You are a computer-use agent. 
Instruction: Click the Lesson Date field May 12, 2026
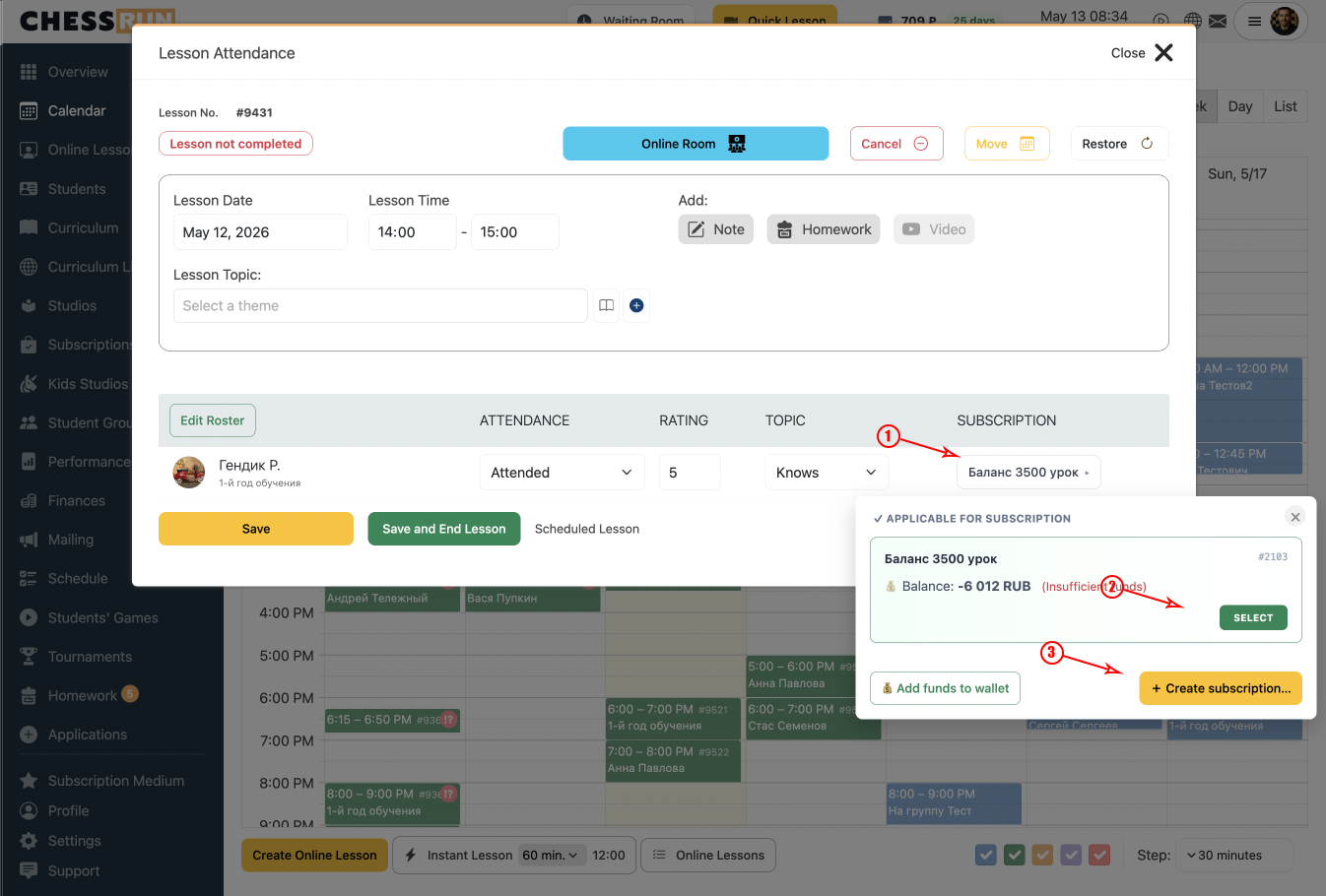click(260, 232)
